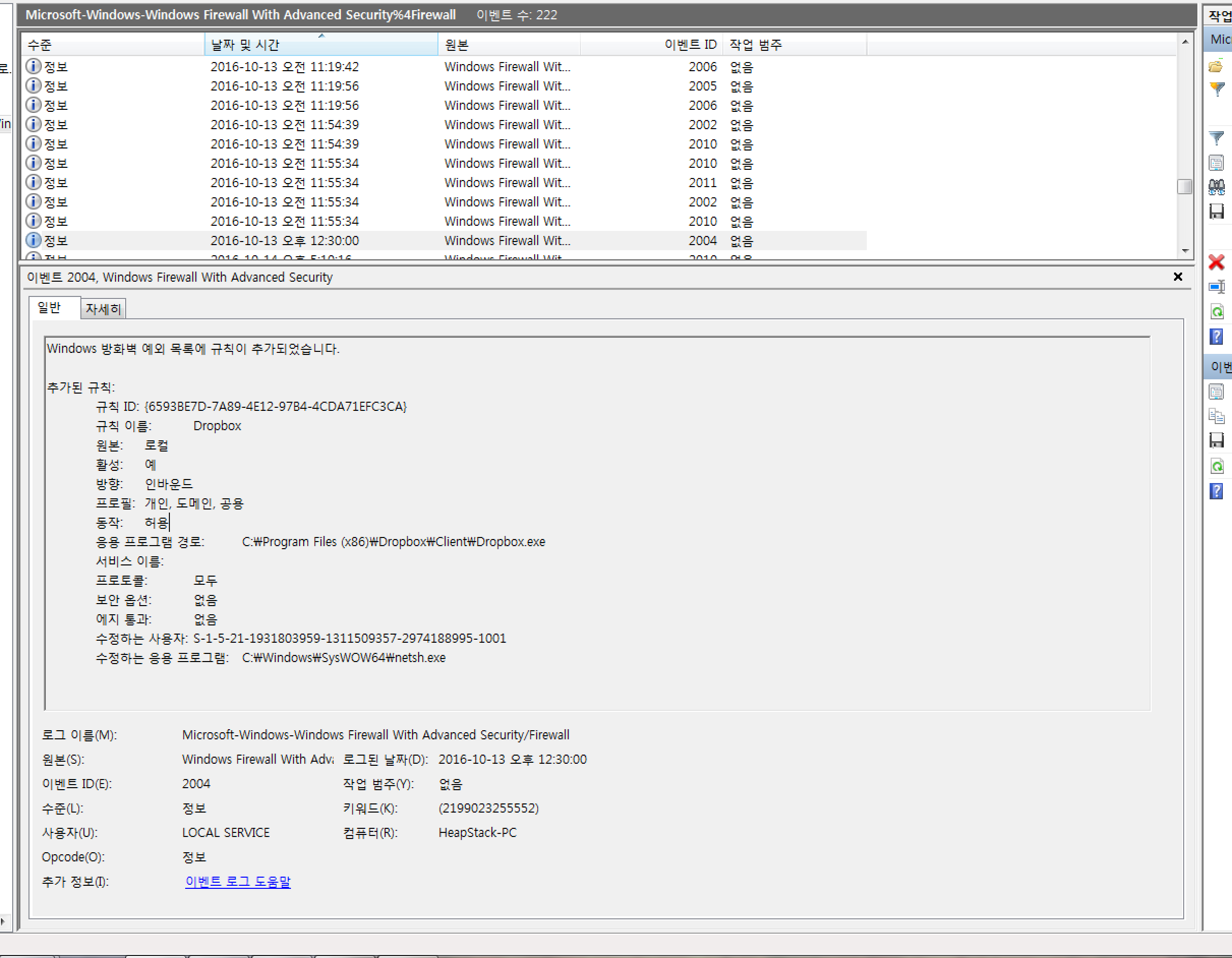Click the red X delete icon
This screenshot has width=1232, height=958.
click(1217, 262)
